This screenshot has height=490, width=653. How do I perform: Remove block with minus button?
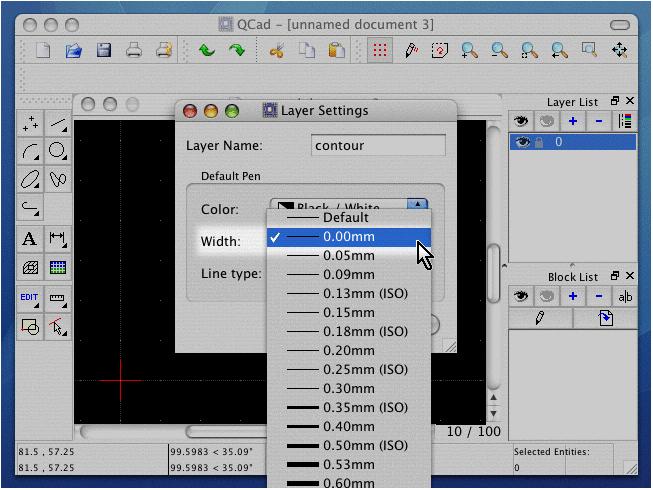point(599,296)
